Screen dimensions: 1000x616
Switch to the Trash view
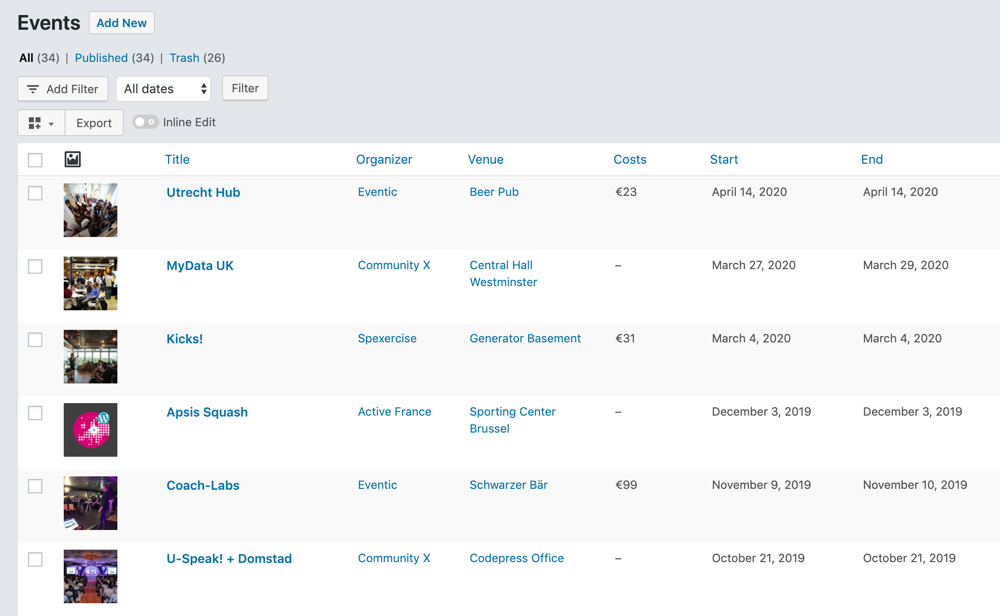[184, 58]
